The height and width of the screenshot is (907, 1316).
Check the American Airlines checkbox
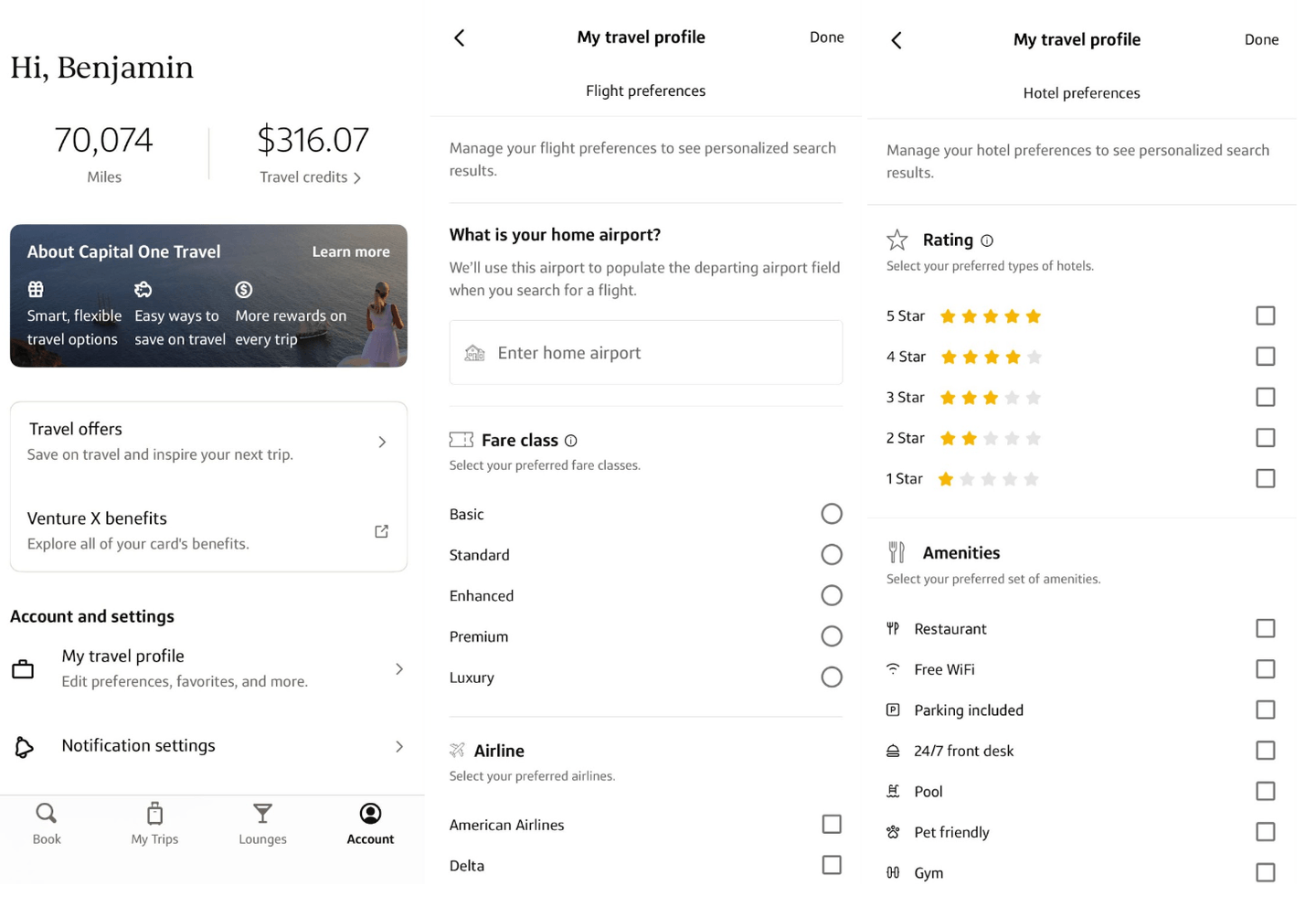[x=831, y=824]
